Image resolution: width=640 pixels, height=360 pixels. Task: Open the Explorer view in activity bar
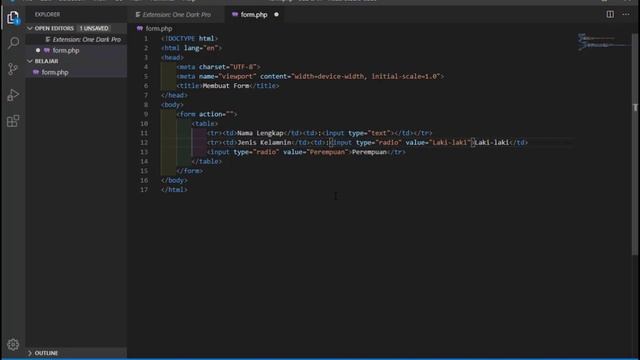pyautogui.click(x=13, y=18)
